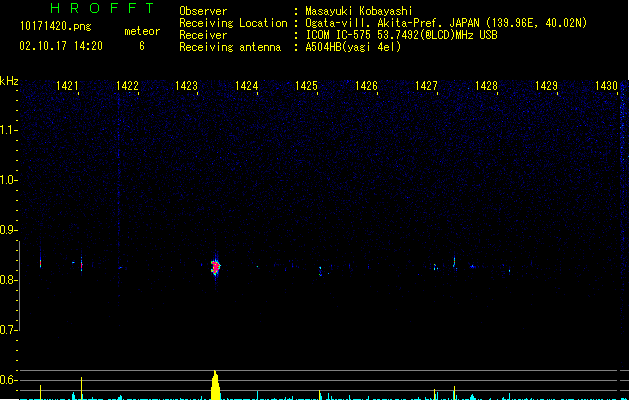
Task: Click the bright red meteor echo near 1423
Action: [216, 266]
